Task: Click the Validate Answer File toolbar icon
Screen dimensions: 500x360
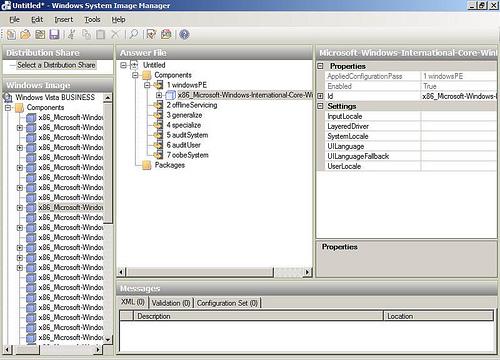Action: click(151, 34)
